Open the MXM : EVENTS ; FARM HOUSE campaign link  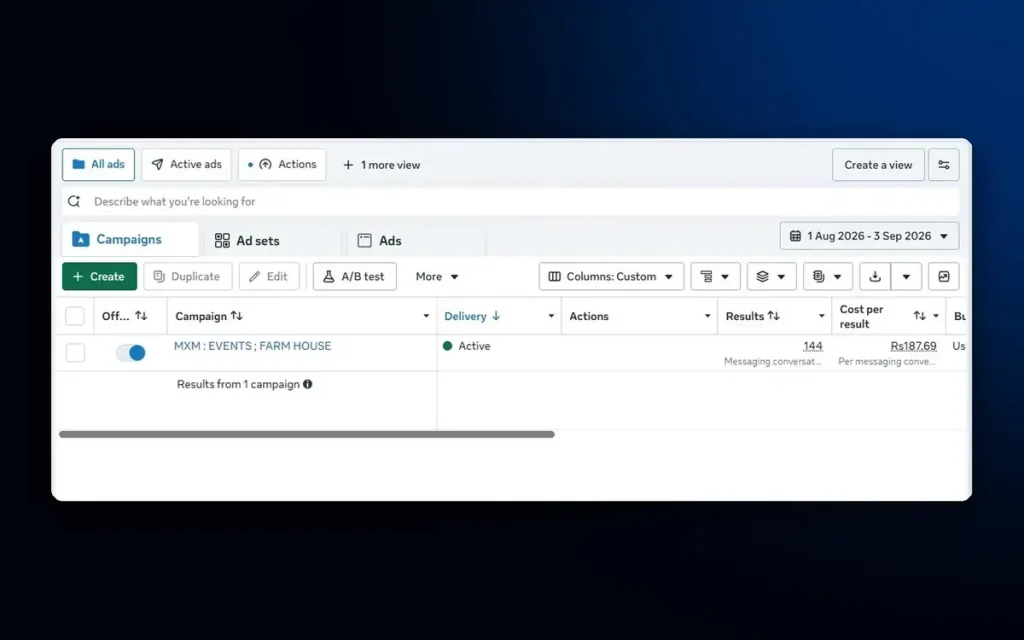(x=252, y=346)
